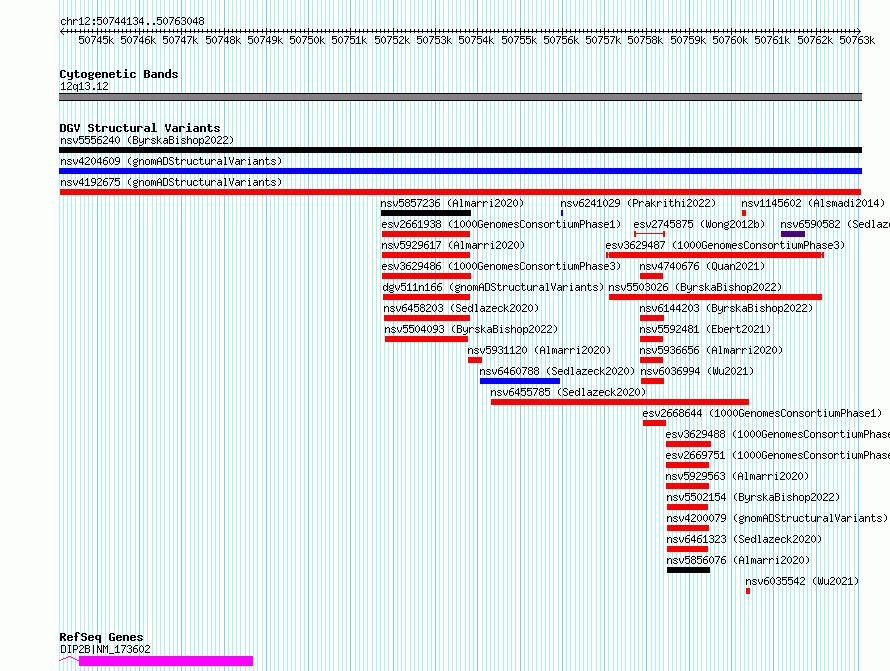Open nsv6458203 (Sedlazeck2020) label

click(x=461, y=308)
